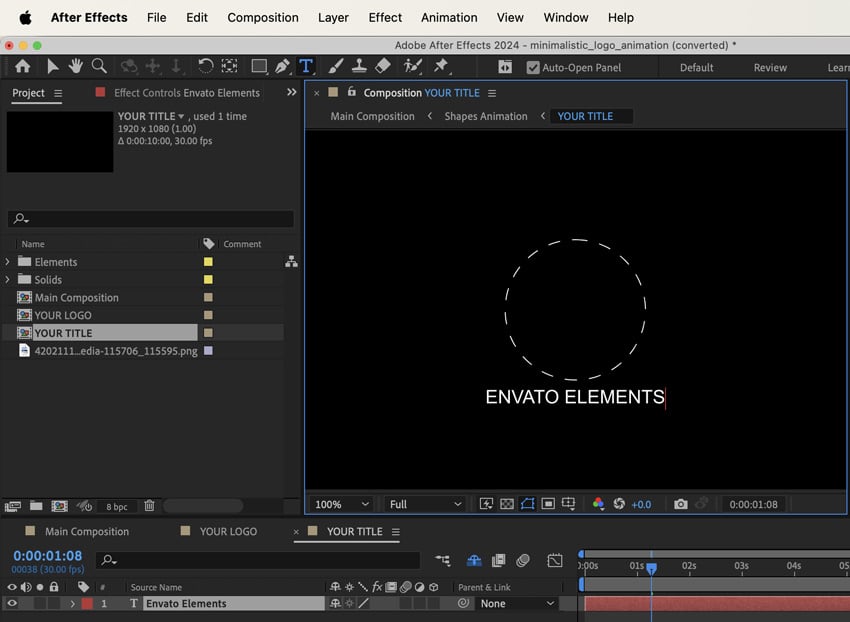The image size is (850, 622).
Task: Expand the Envato Elements layer properties
Action: click(72, 604)
